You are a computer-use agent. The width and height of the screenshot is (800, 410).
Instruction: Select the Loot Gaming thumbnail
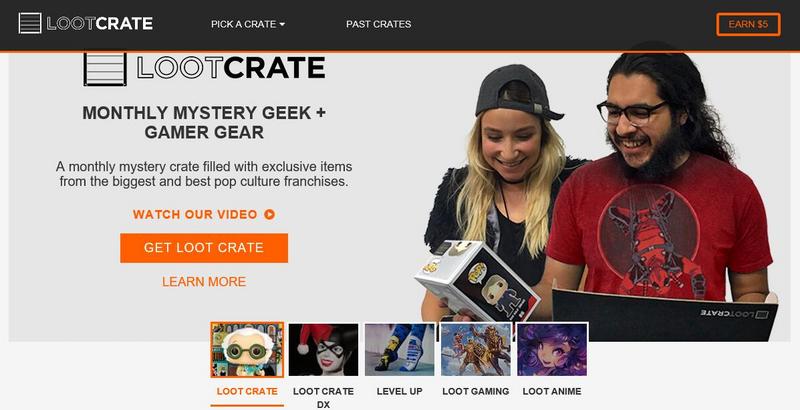476,350
